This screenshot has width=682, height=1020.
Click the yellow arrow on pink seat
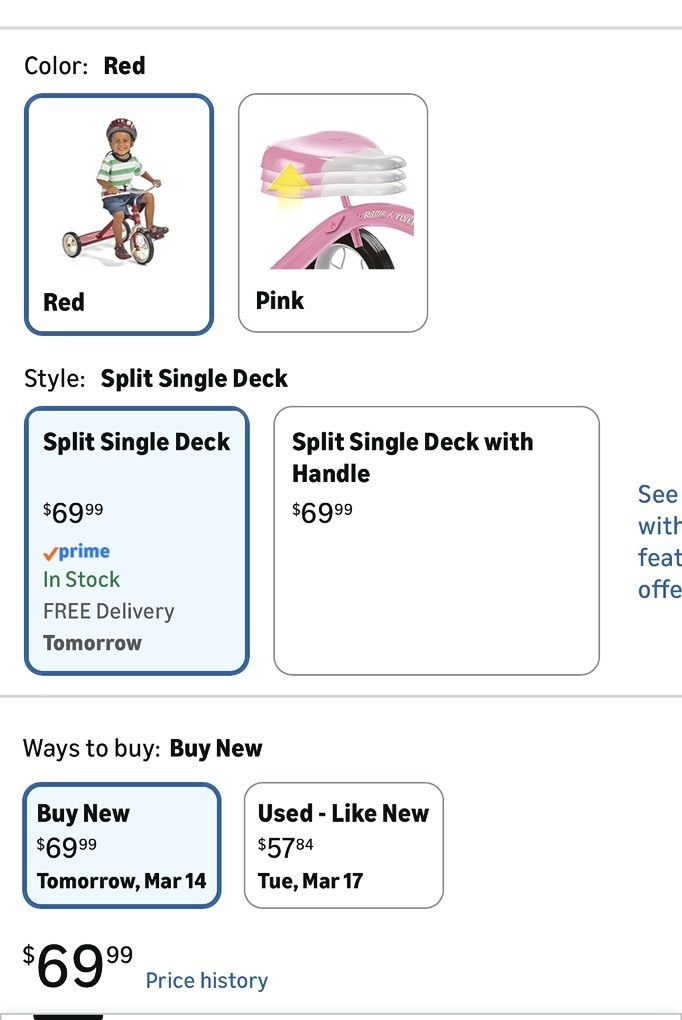point(290,185)
